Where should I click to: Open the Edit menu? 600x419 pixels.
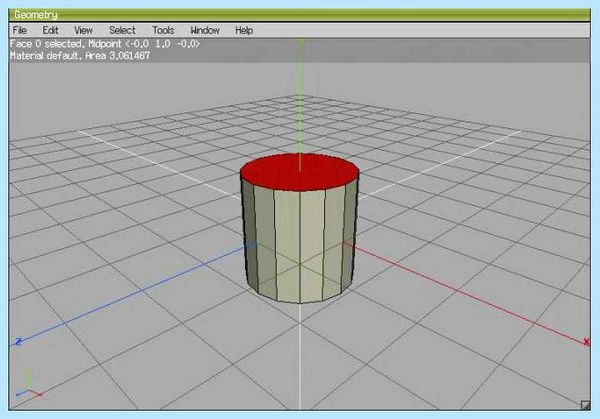point(50,30)
